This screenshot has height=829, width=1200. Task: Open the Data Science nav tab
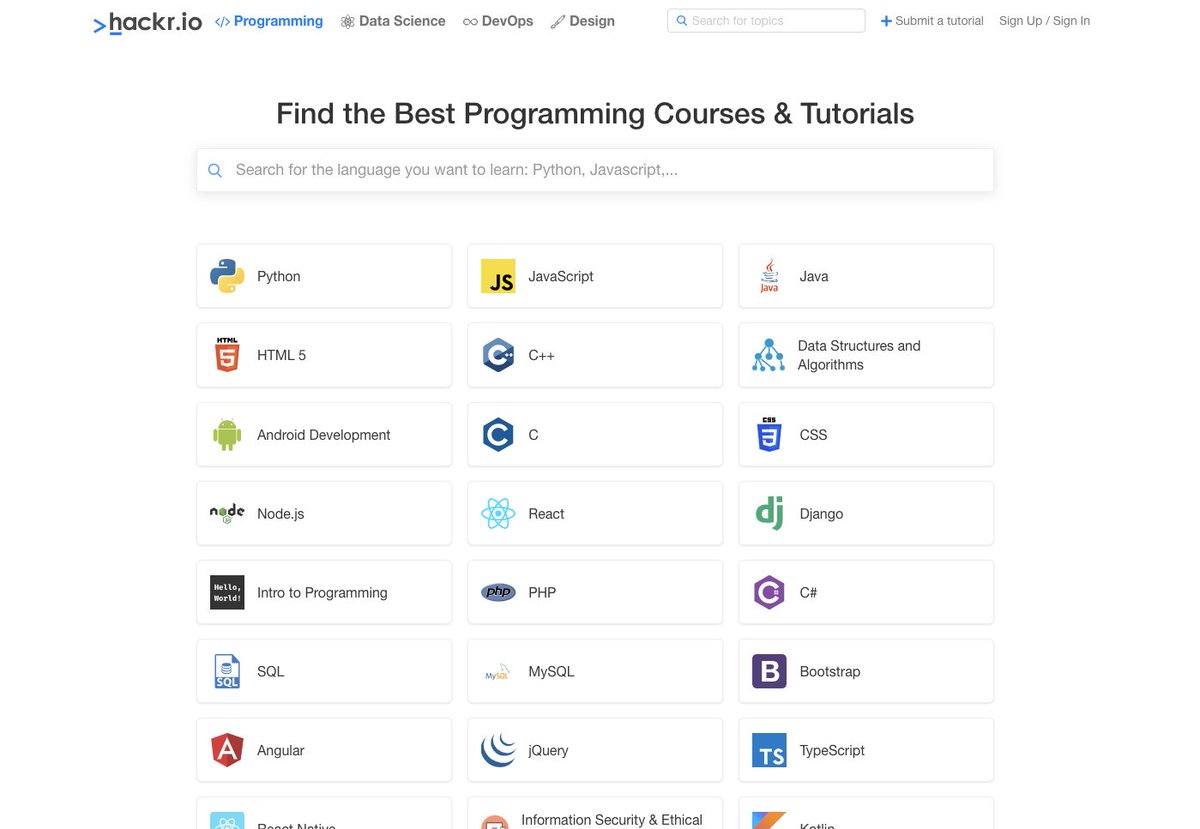[393, 21]
